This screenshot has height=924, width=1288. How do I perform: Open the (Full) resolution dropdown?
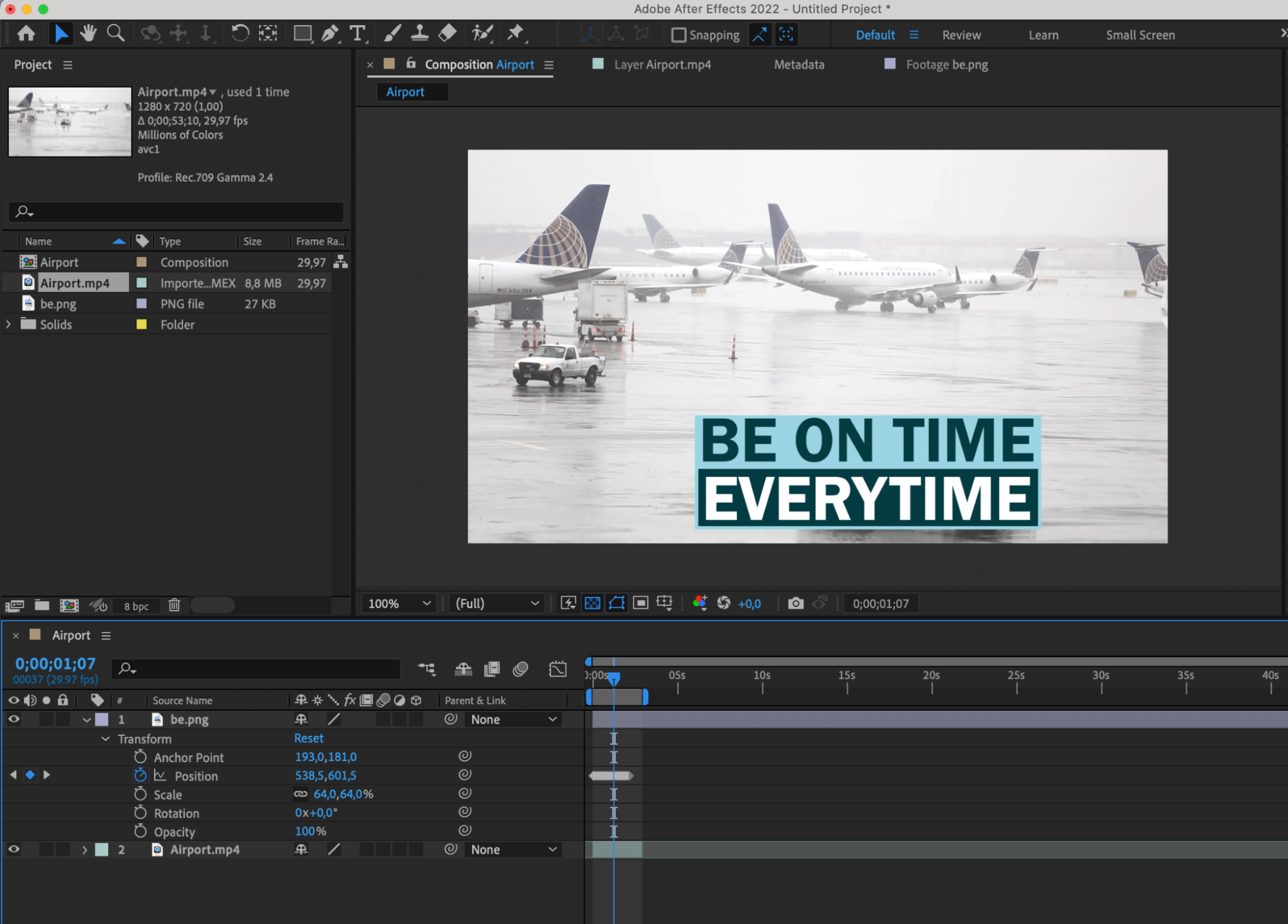point(496,603)
